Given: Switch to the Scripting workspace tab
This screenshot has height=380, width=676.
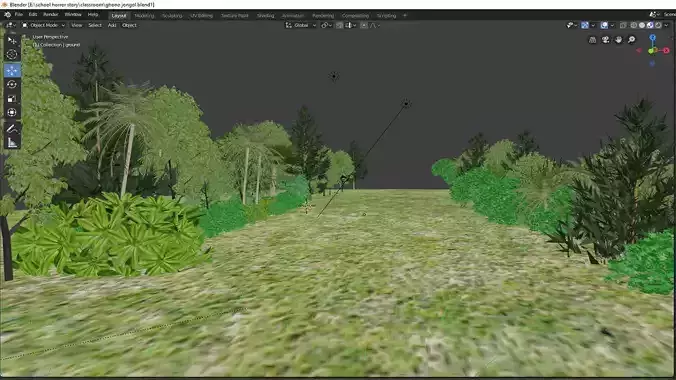Looking at the screenshot, I should [x=386, y=16].
